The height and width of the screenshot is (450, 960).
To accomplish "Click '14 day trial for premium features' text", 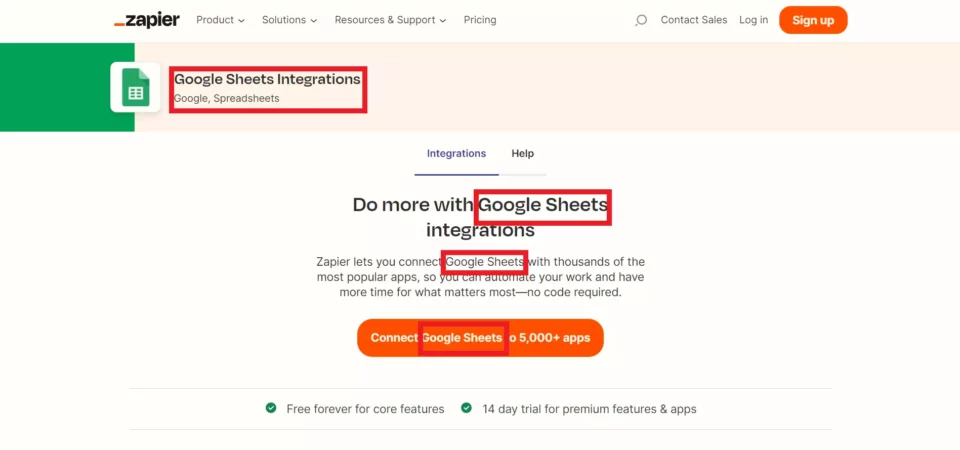I will point(589,409).
